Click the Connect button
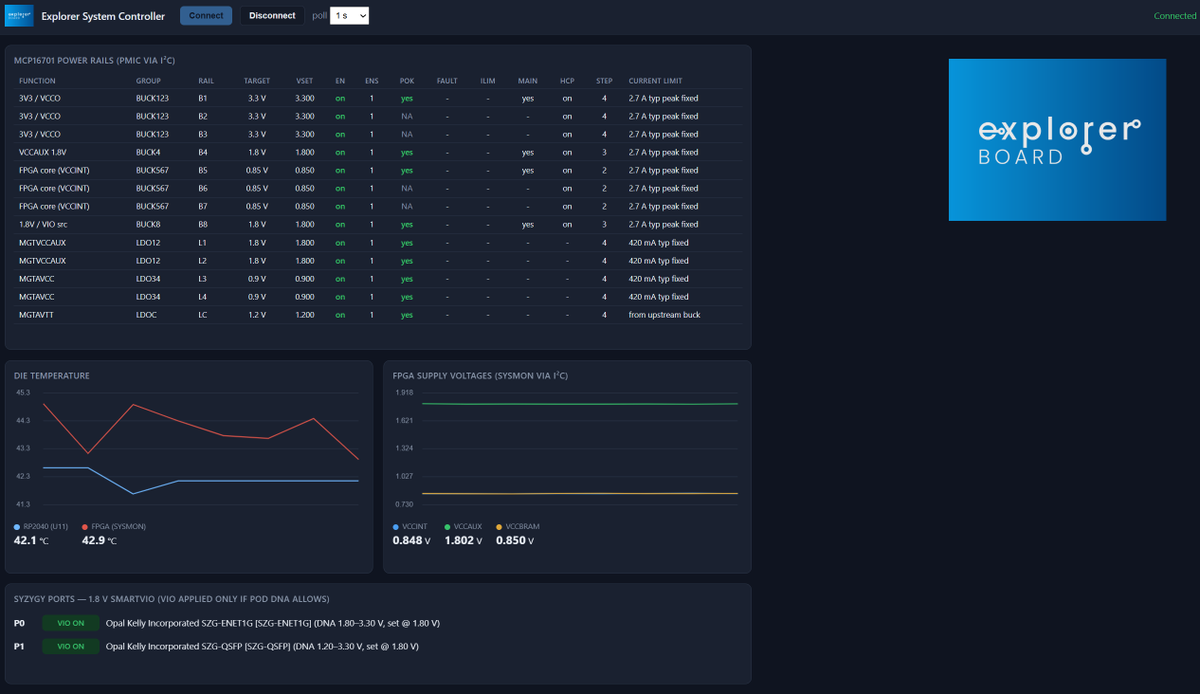 206,16
